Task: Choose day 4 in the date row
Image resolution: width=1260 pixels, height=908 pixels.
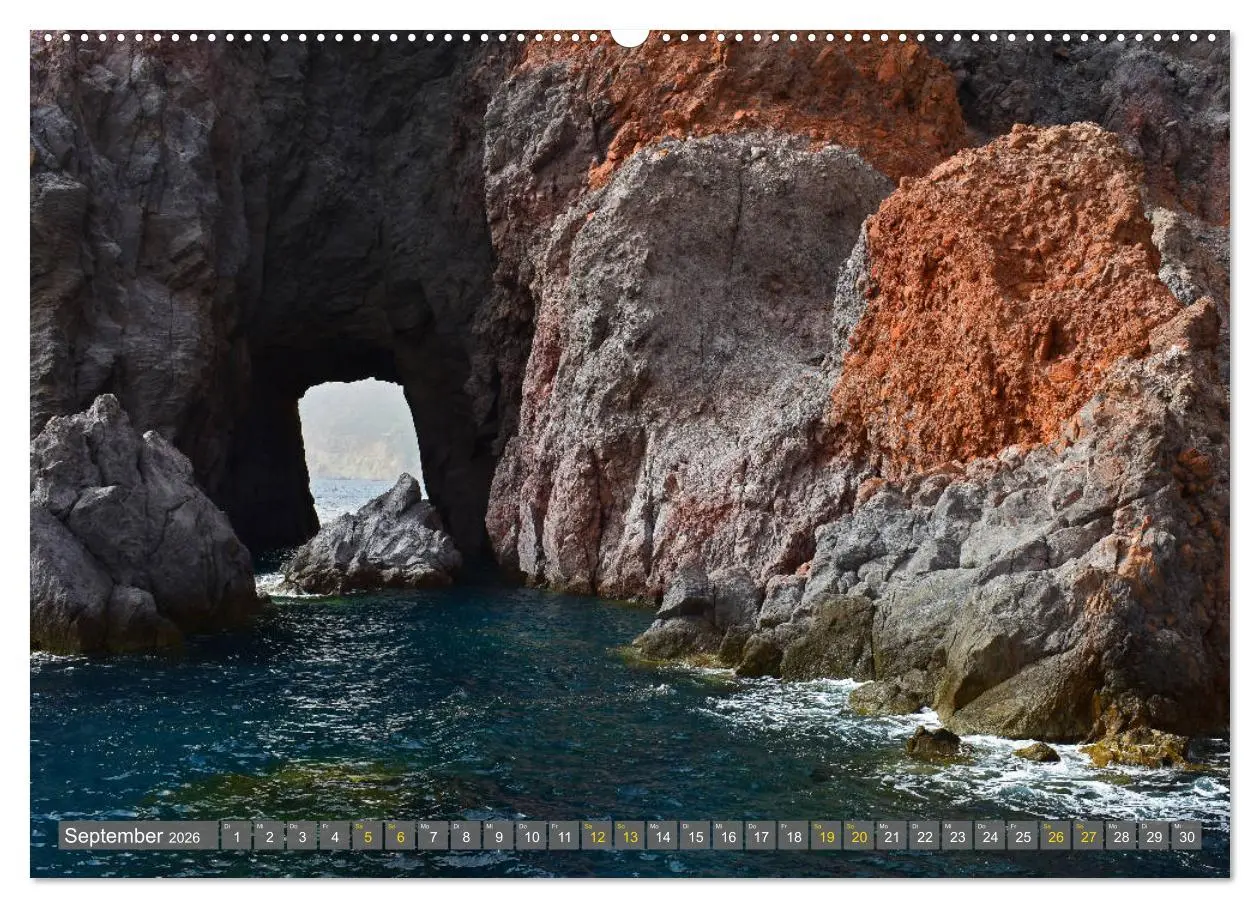Action: coord(334,836)
